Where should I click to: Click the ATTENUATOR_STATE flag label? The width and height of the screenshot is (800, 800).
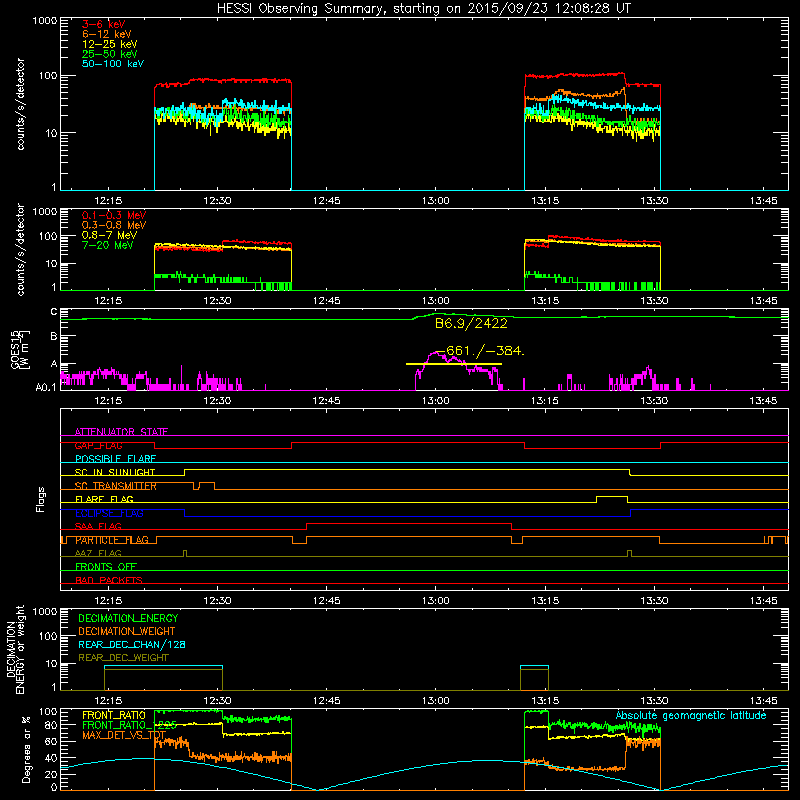coord(121,432)
